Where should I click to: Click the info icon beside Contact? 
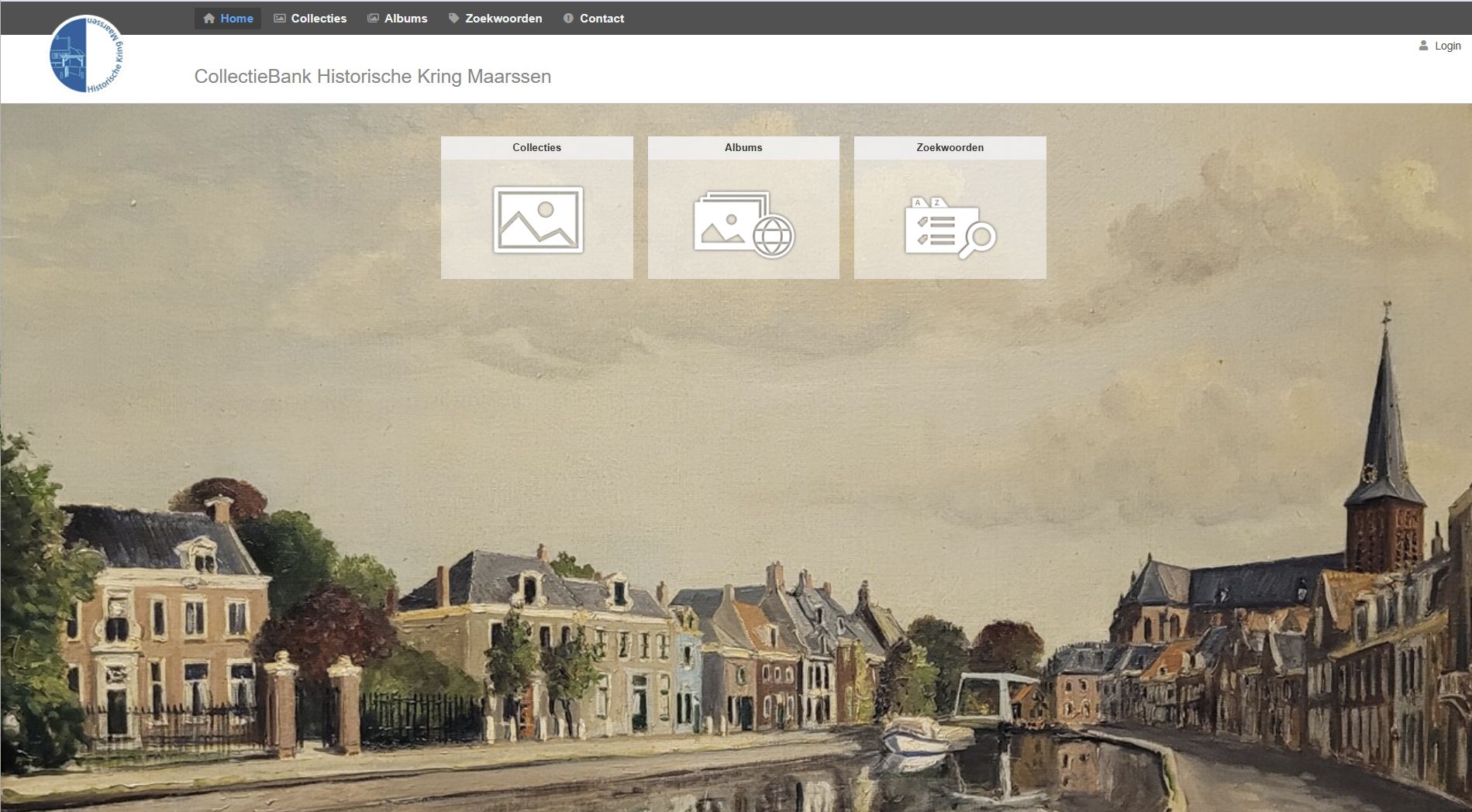(568, 19)
